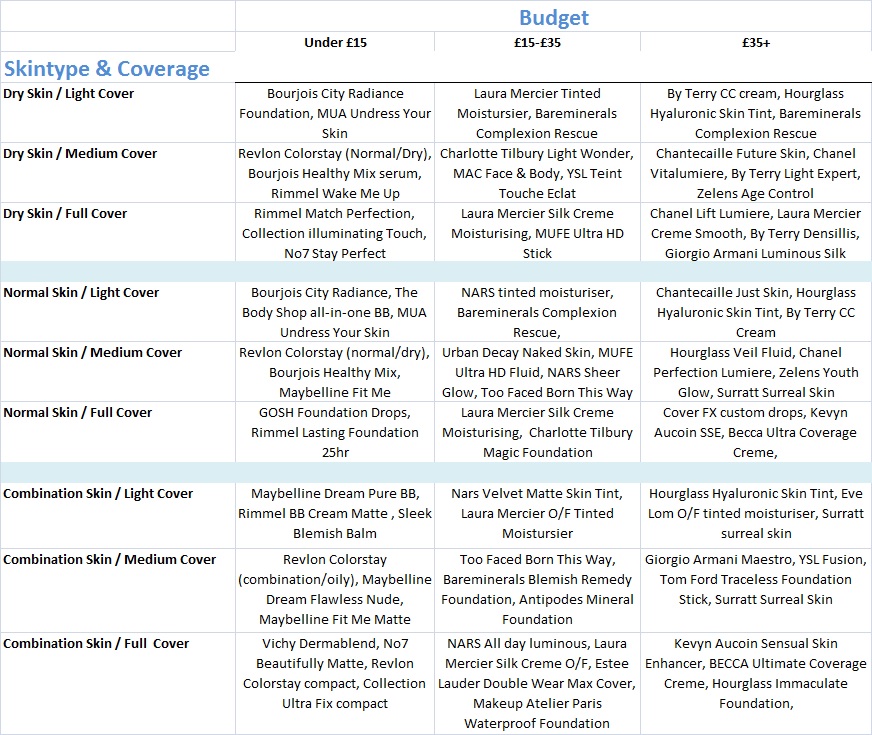Click the cell with 'Bareminerals Blemish Remedy Foundation'

click(537, 591)
